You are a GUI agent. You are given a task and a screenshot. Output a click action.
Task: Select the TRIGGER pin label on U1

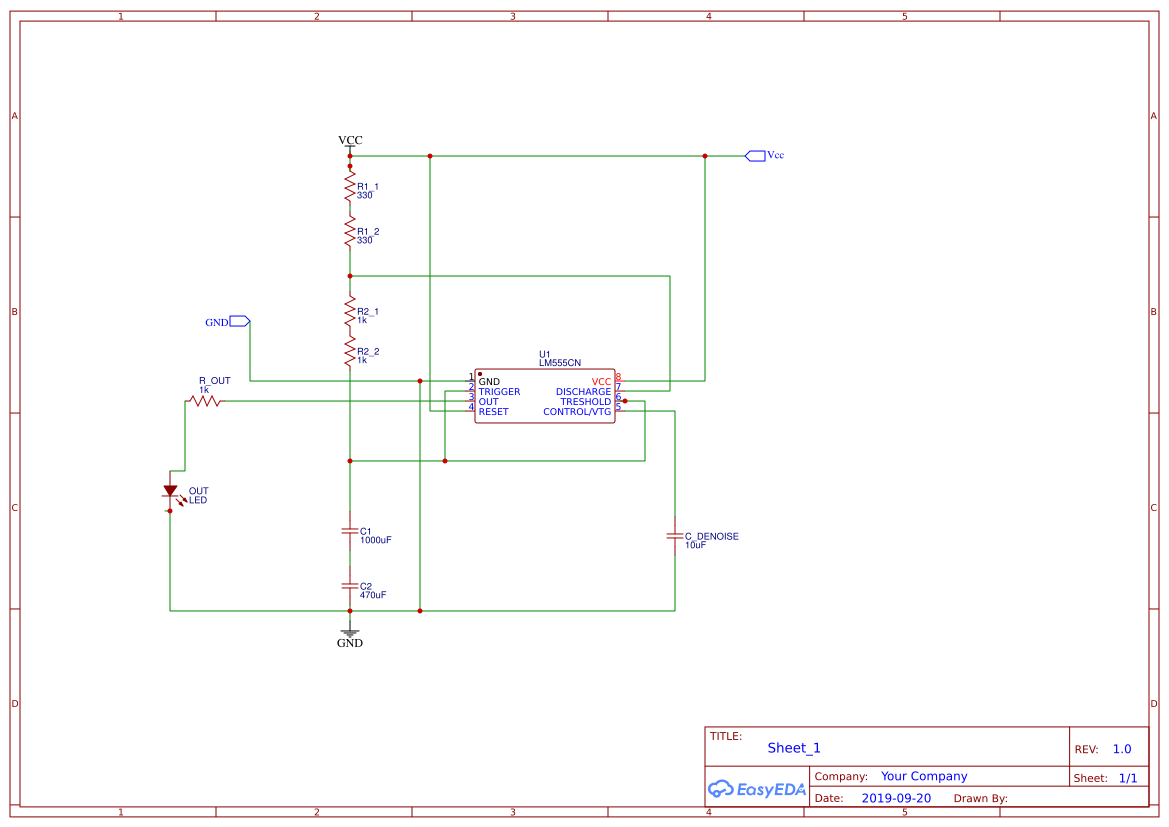[499, 392]
